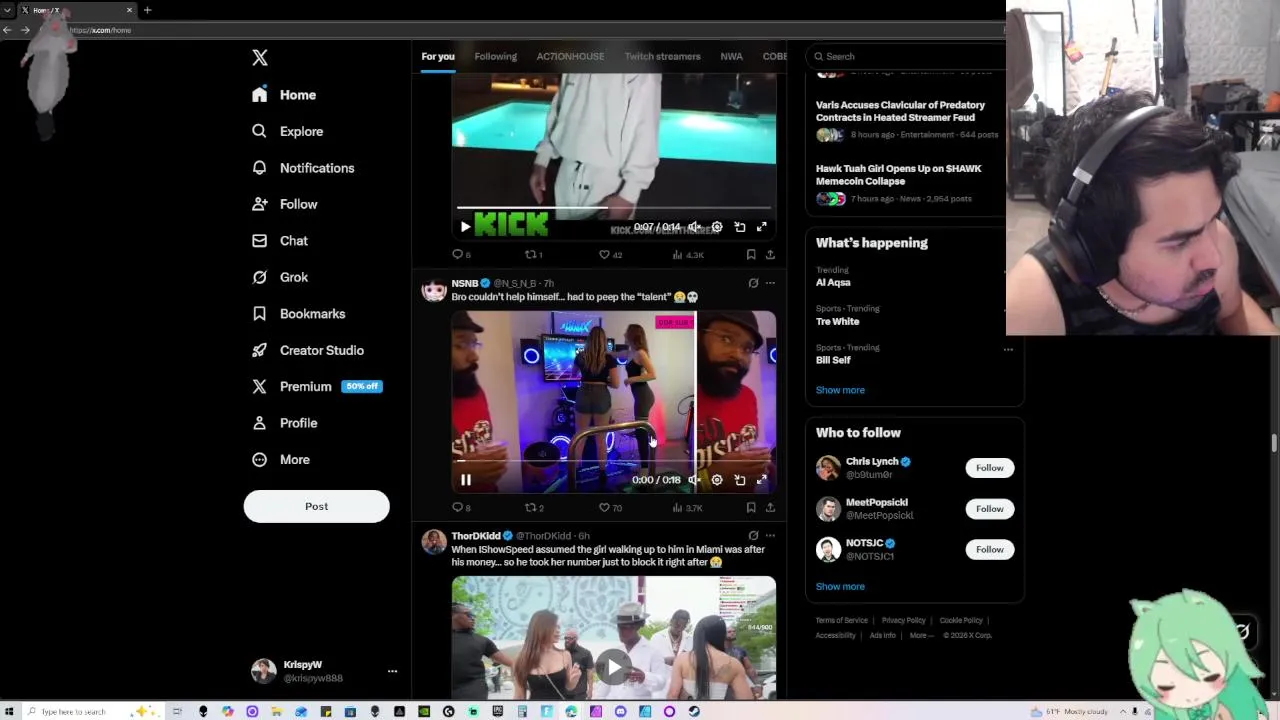This screenshot has width=1280, height=720.
Task: Switch to the Twitch streamers tab
Action: point(662,56)
